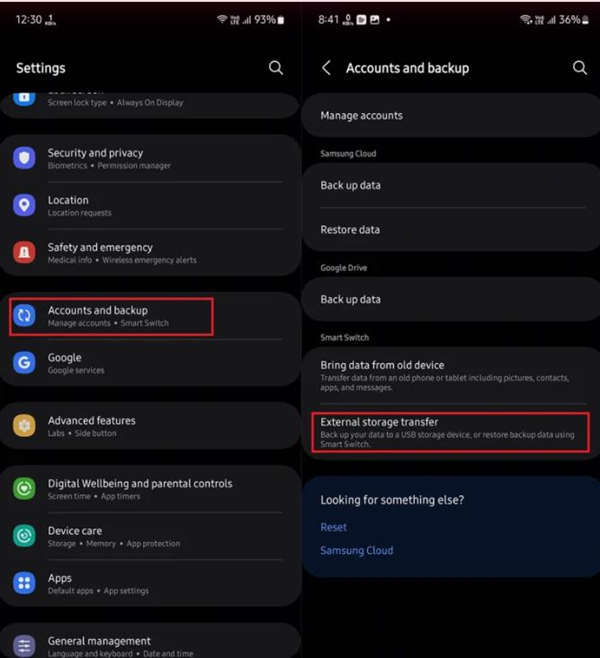Open Manage accounts
The width and height of the screenshot is (600, 658).
pos(451,115)
